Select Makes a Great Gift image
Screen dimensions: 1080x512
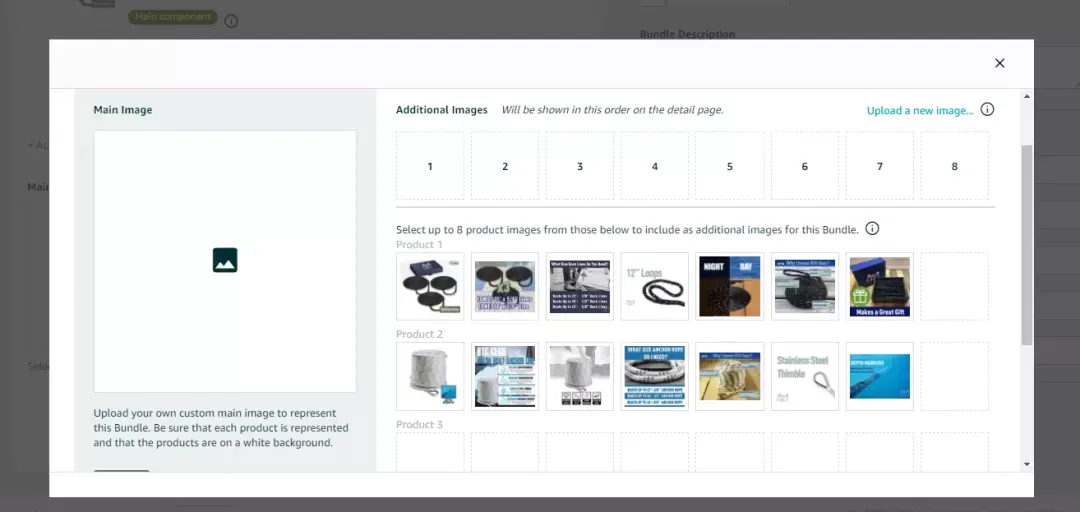point(880,287)
